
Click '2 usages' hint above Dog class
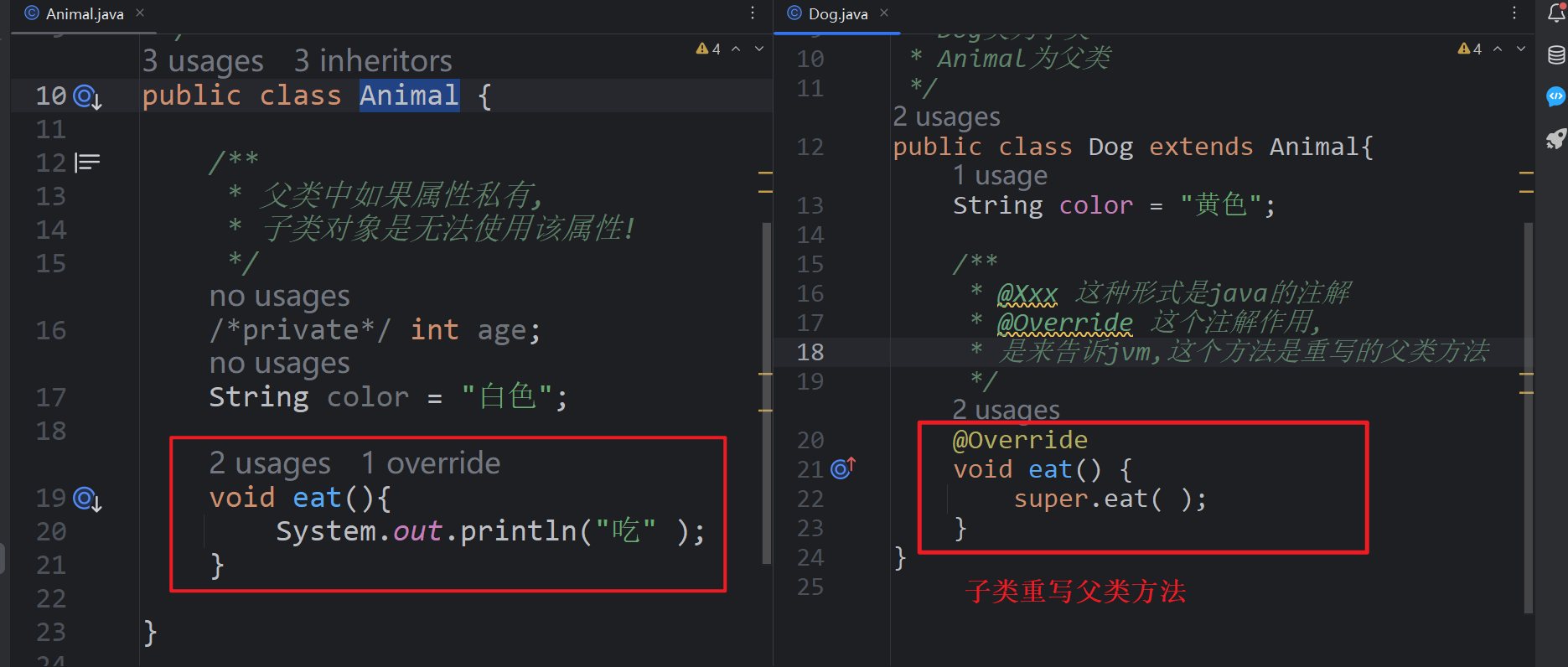(947, 116)
